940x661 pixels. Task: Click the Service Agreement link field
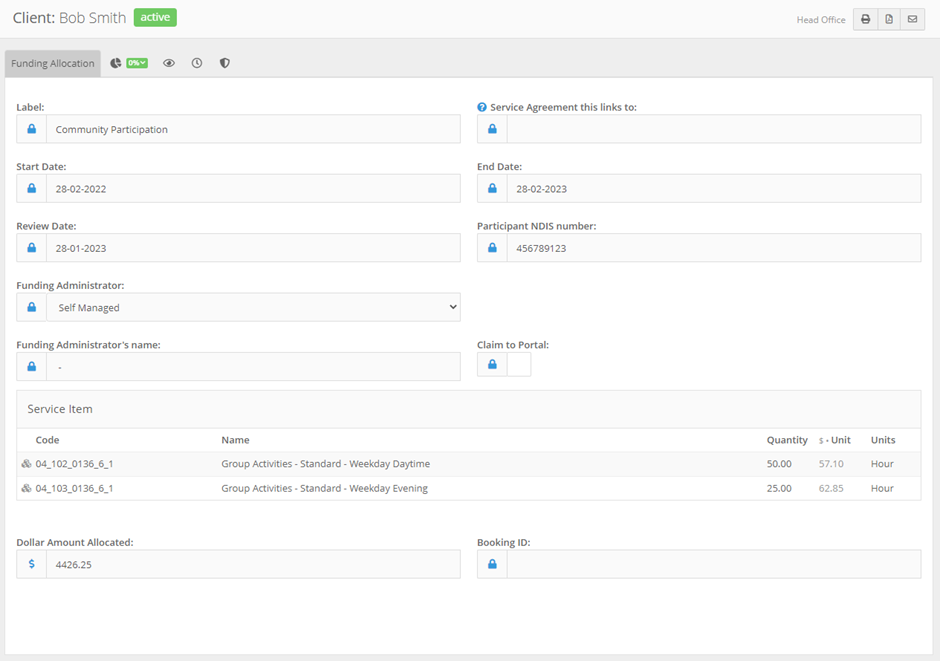[x=714, y=129]
